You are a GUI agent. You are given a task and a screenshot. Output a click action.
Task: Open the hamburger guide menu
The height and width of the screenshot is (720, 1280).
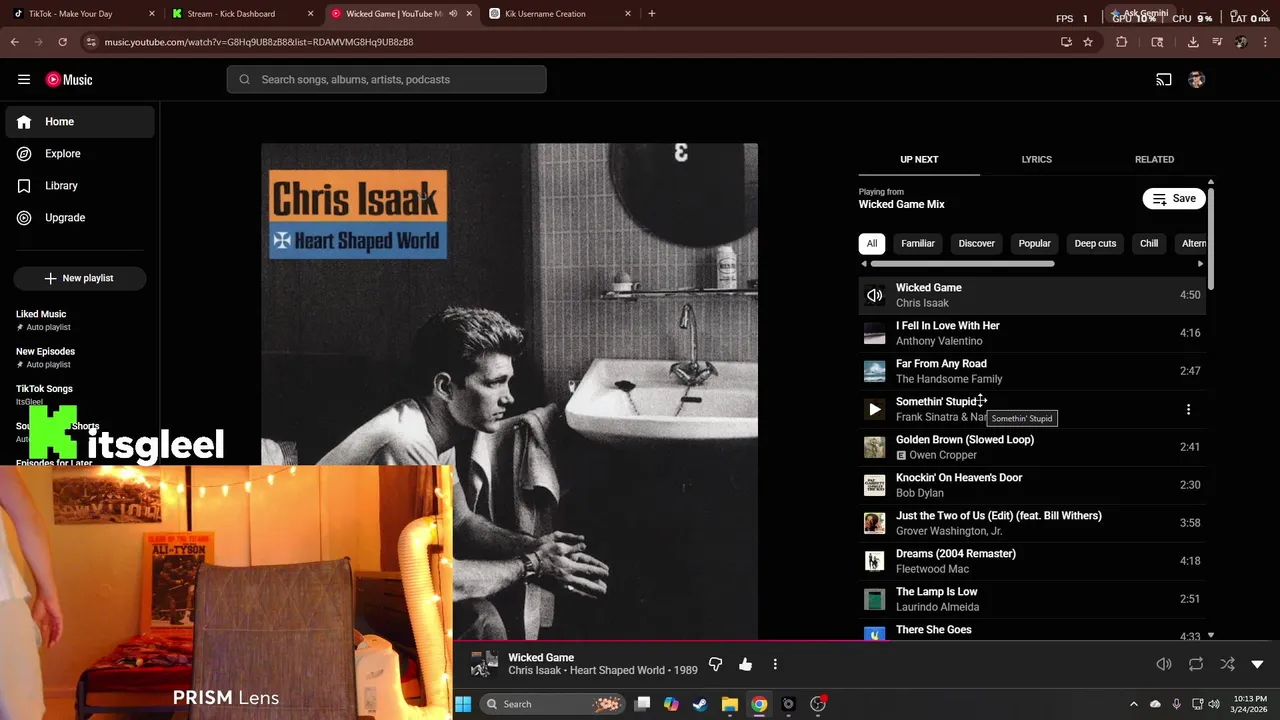click(x=24, y=80)
